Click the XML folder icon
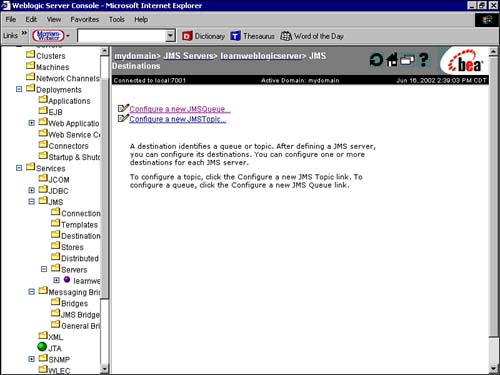Screen dimensions: 500x375 43,335
